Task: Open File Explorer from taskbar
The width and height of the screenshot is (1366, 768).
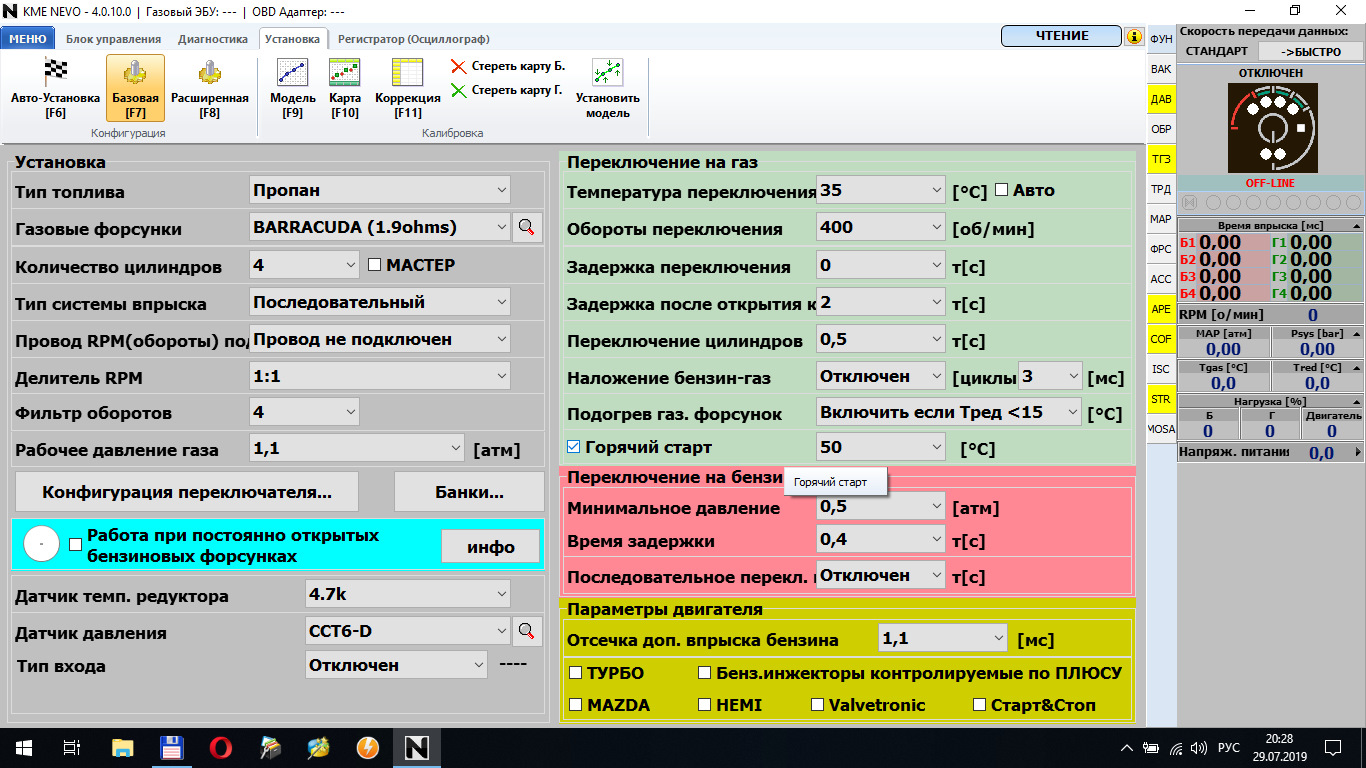Action: 122,747
